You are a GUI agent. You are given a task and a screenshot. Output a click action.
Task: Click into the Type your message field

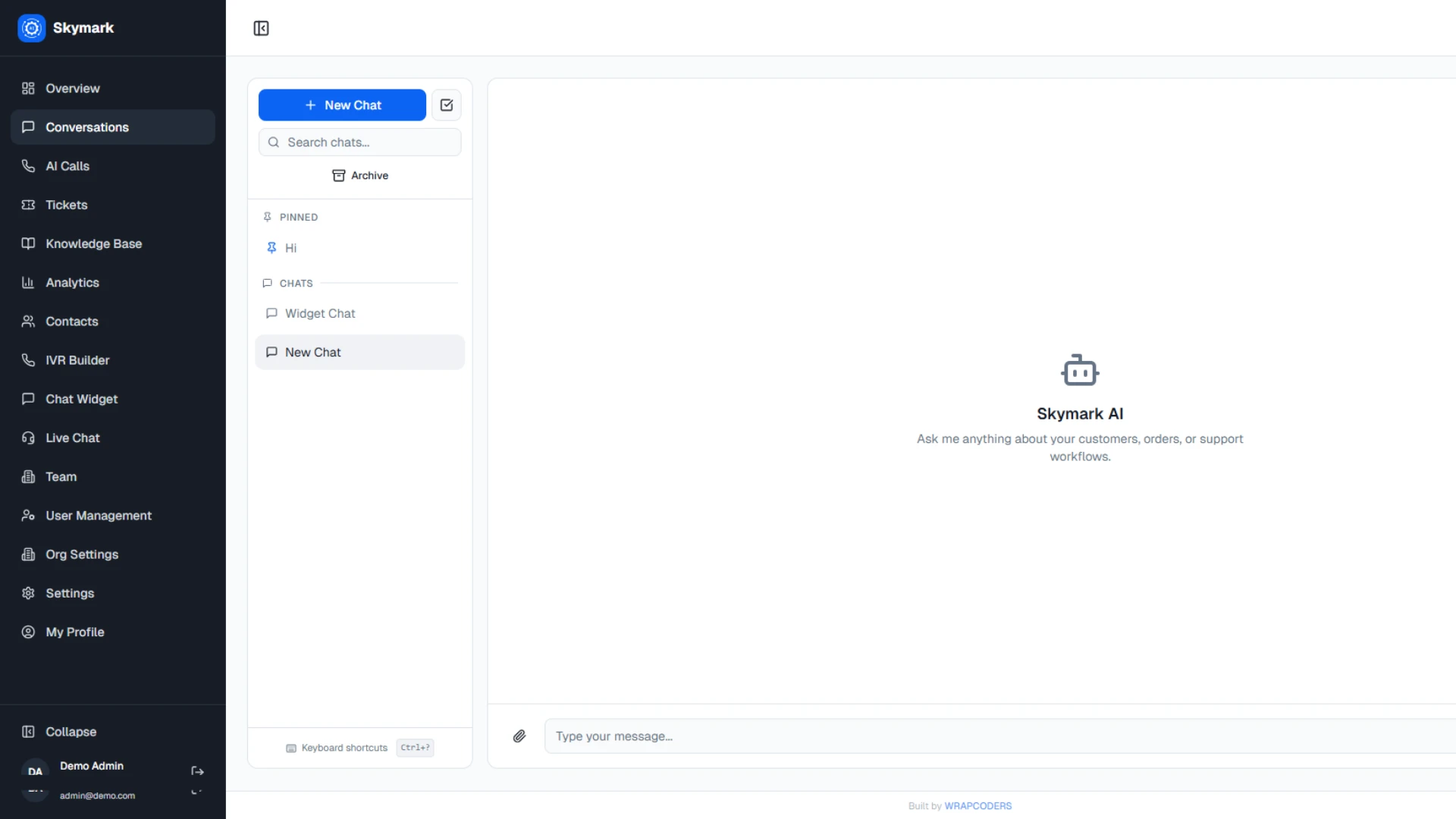(999, 736)
